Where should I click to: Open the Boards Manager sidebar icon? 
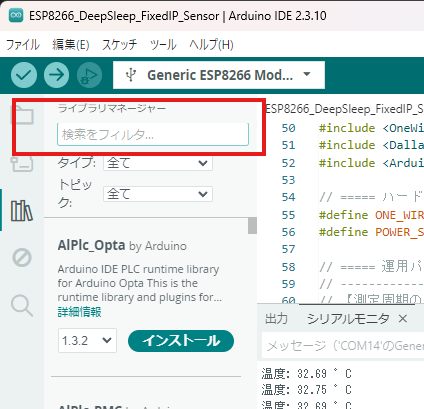[x=22, y=163]
